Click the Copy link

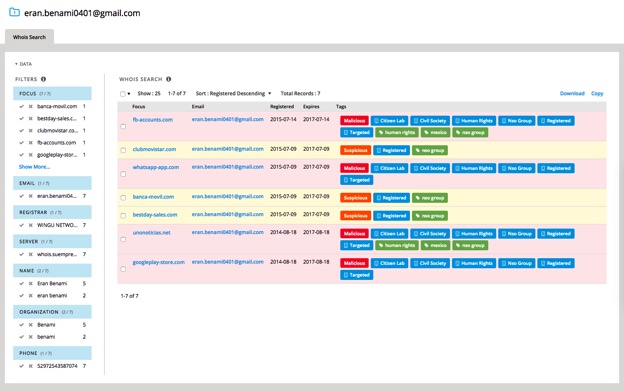click(x=597, y=93)
